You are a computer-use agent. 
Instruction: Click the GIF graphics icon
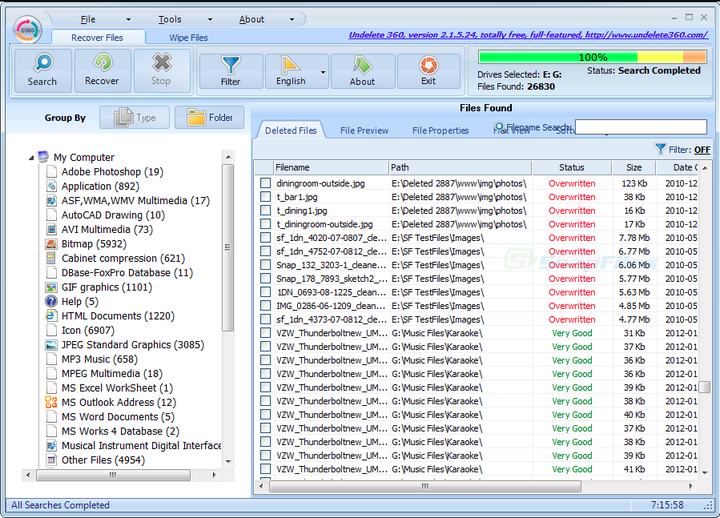click(51, 287)
